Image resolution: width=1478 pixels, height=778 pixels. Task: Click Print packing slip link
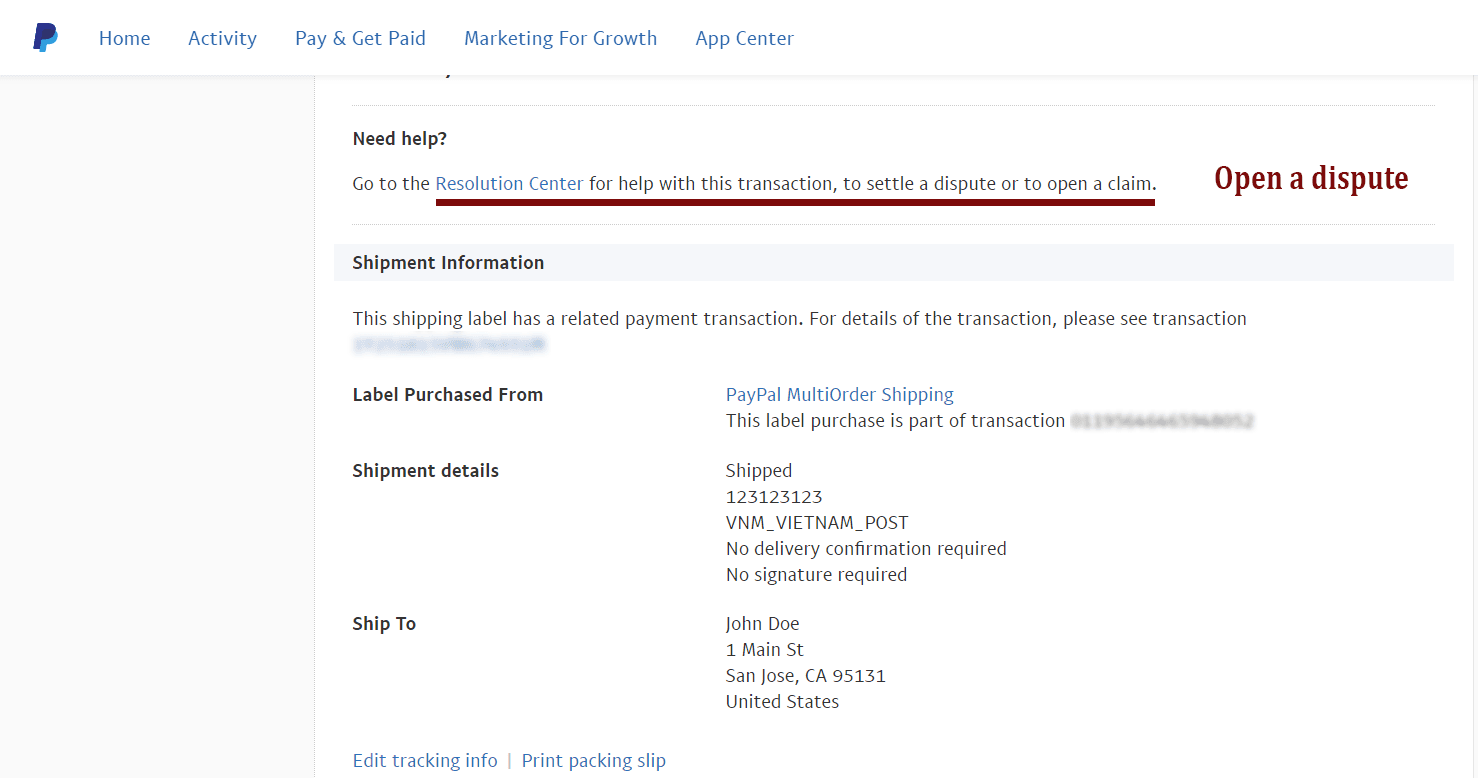tap(593, 761)
